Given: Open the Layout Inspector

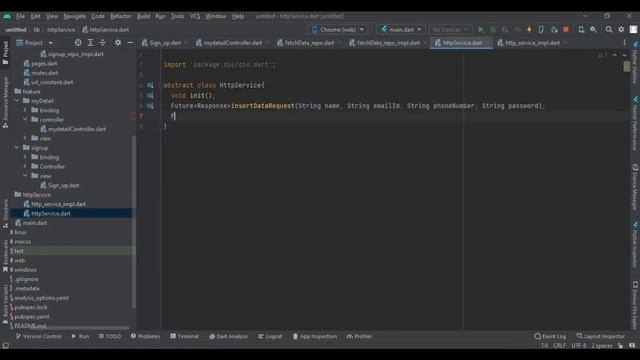Looking at the screenshot, I should [x=600, y=336].
